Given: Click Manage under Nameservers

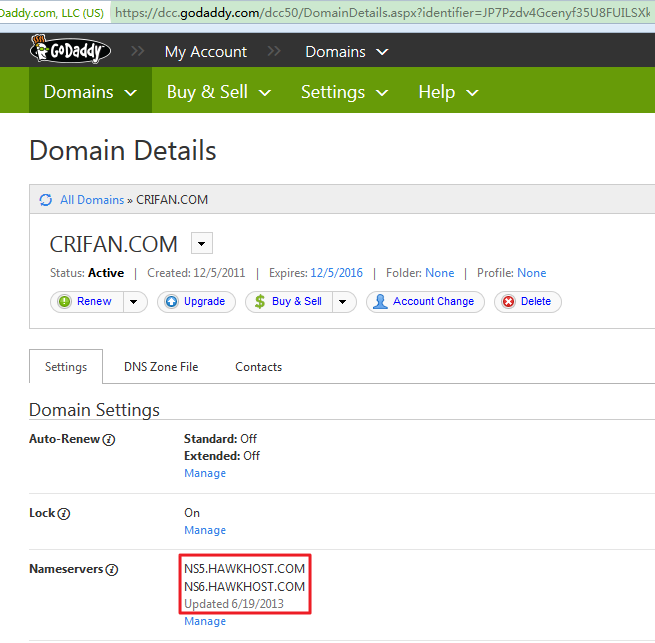Looking at the screenshot, I should click(x=205, y=621).
